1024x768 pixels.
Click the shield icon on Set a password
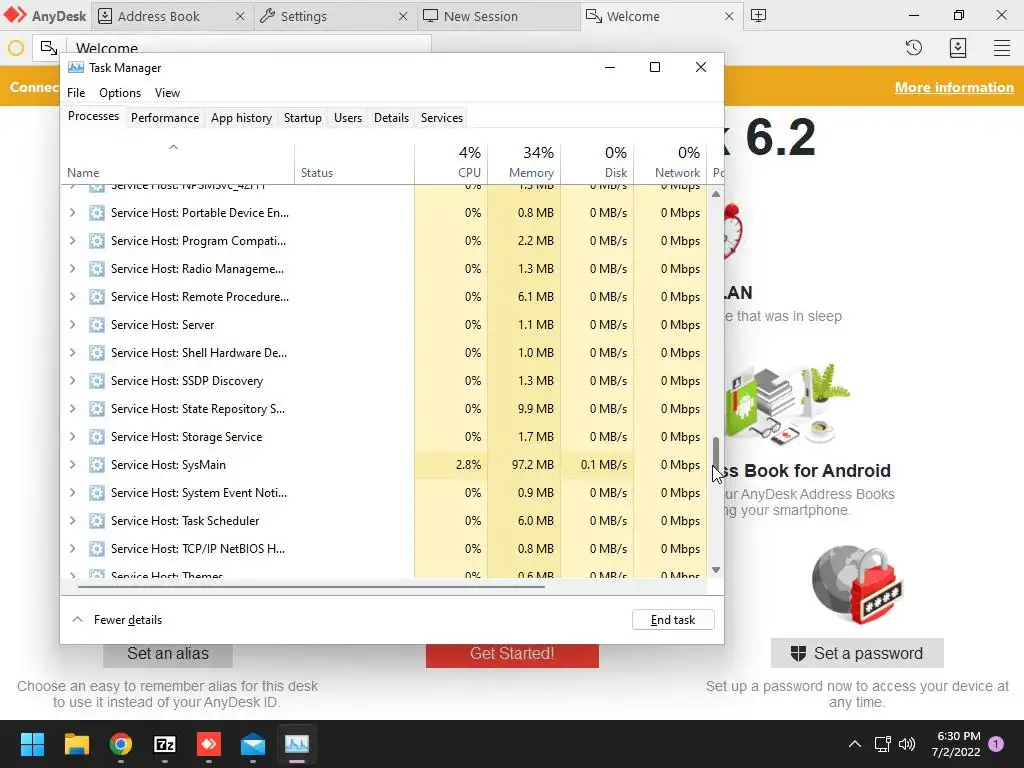(x=798, y=653)
